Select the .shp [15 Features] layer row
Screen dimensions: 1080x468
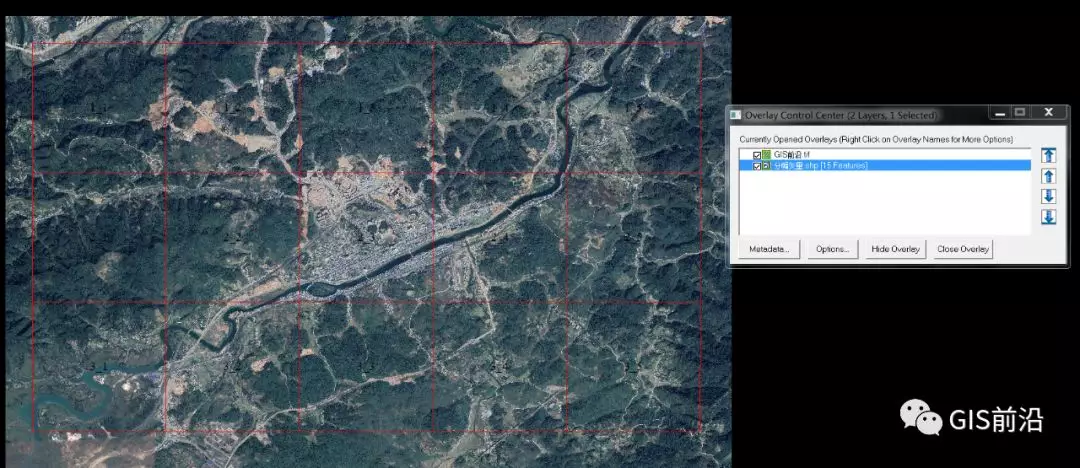(x=885, y=165)
